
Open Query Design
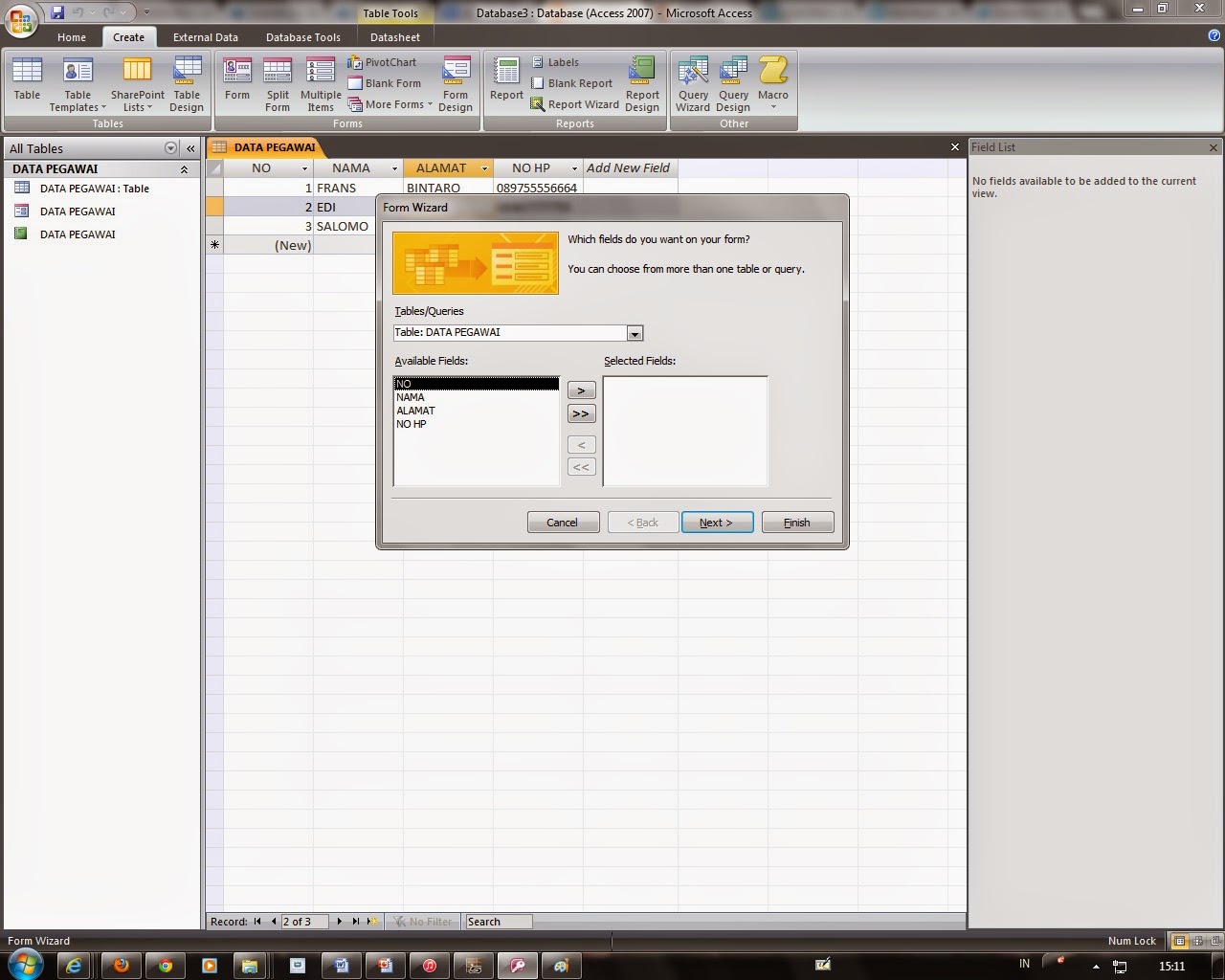(x=733, y=84)
